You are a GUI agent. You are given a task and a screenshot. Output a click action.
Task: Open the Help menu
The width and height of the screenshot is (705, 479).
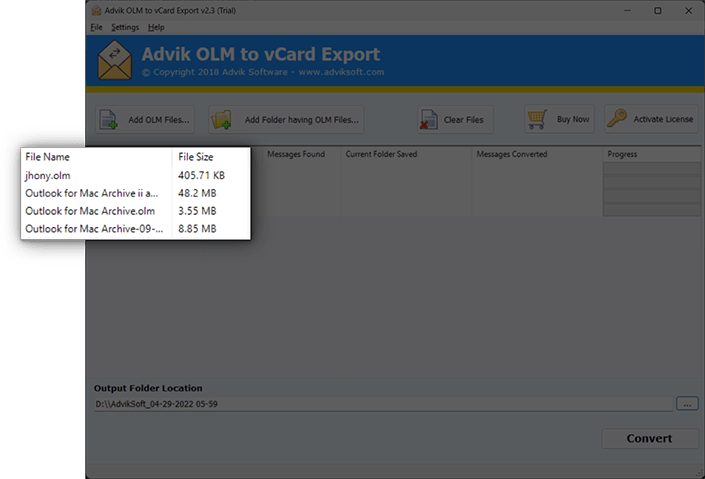(x=156, y=27)
